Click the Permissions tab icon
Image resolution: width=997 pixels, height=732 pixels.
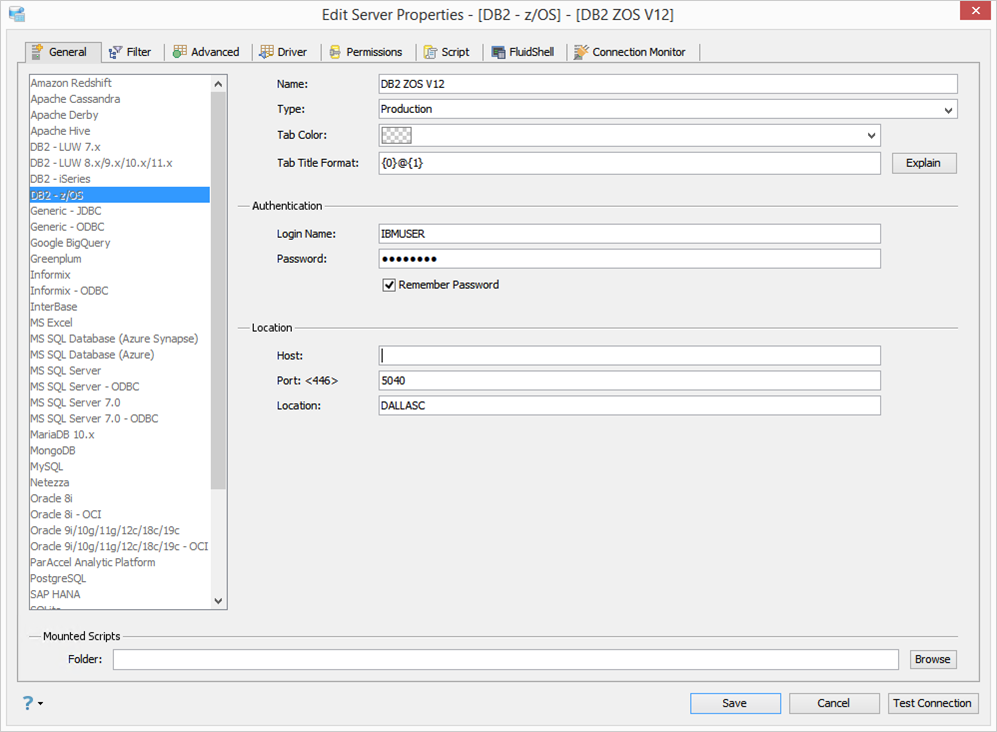335,52
